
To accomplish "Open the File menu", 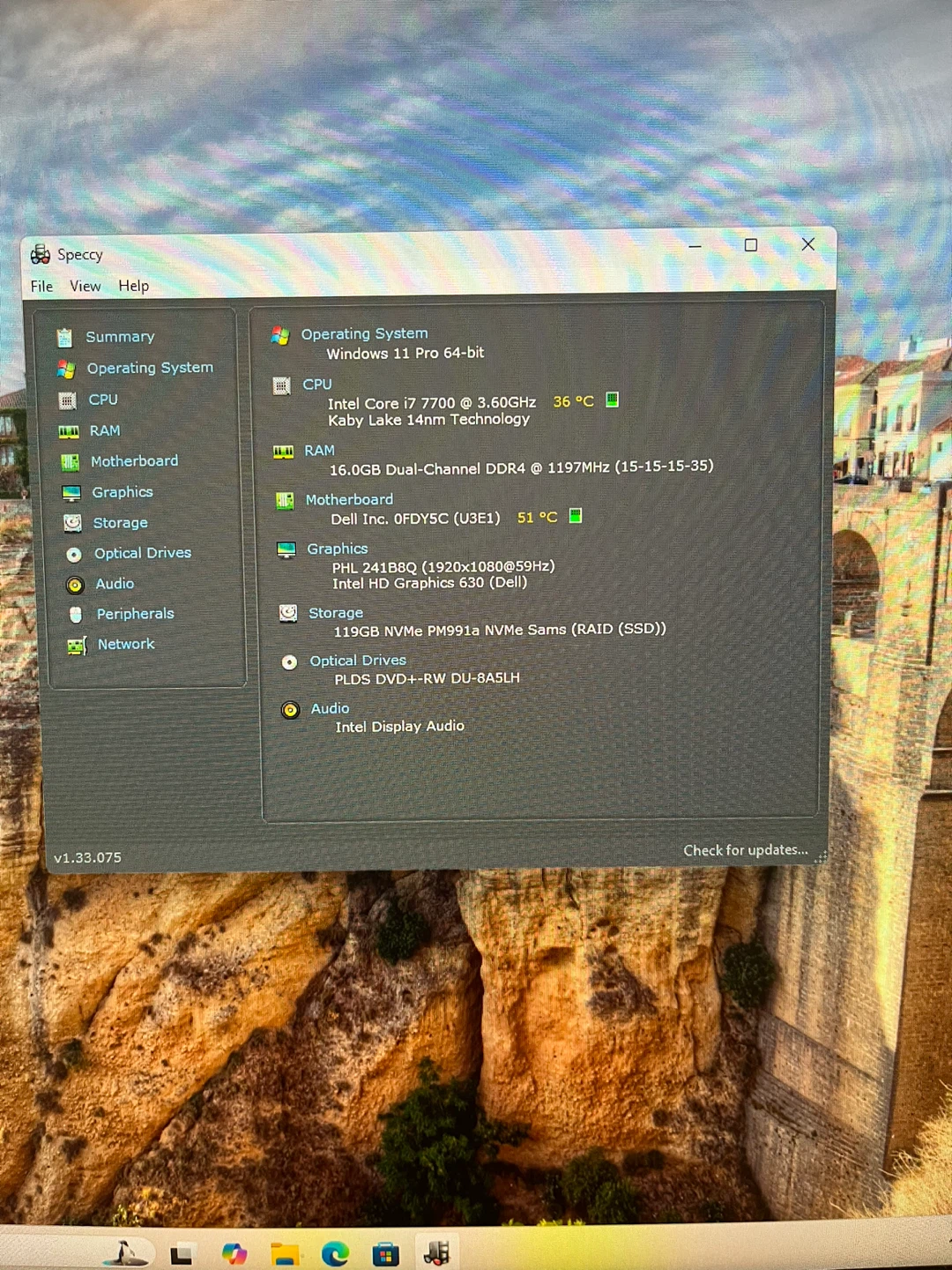I will 41,287.
